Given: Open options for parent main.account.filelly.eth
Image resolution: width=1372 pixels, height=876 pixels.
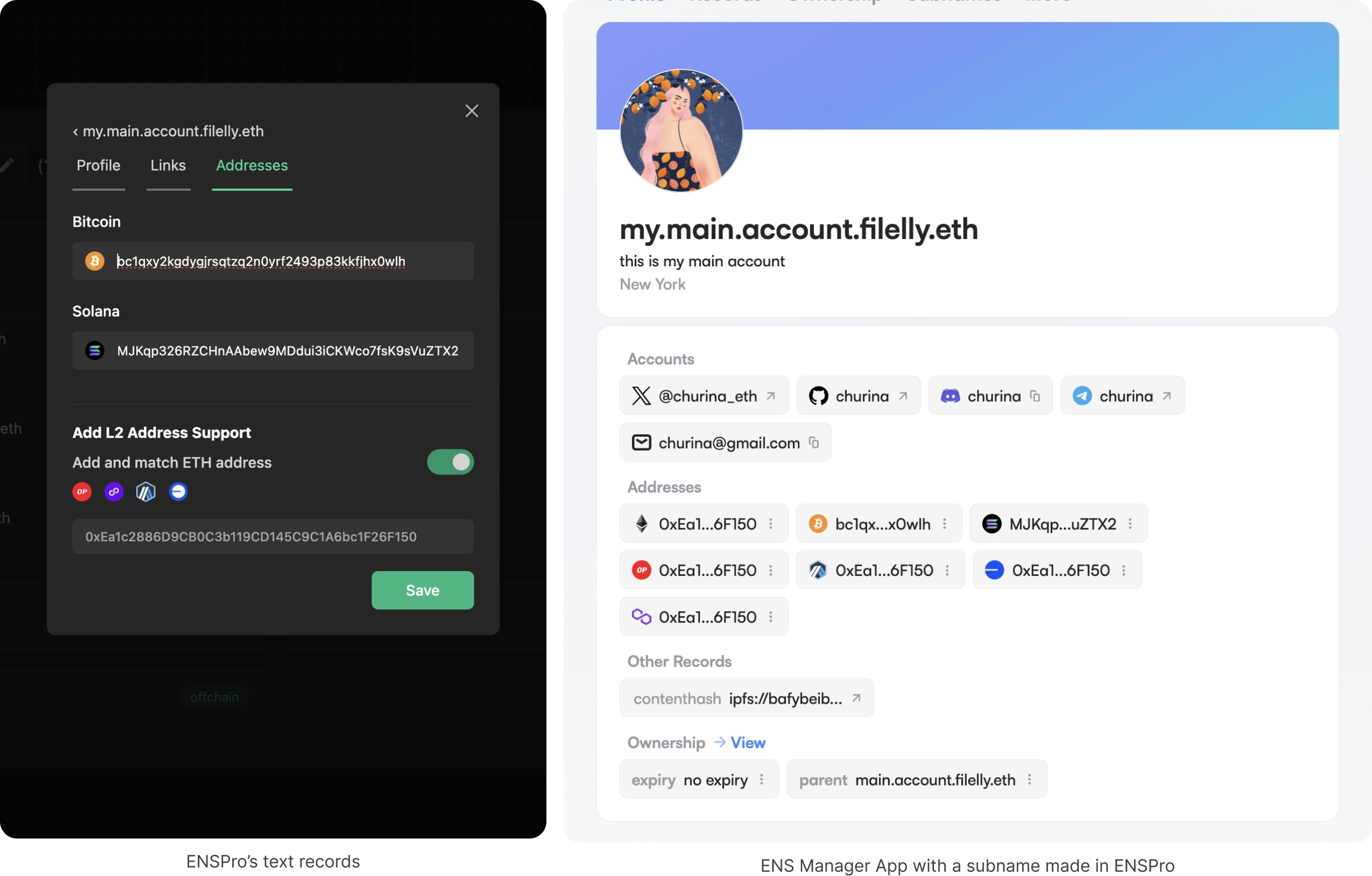Looking at the screenshot, I should 1029,779.
